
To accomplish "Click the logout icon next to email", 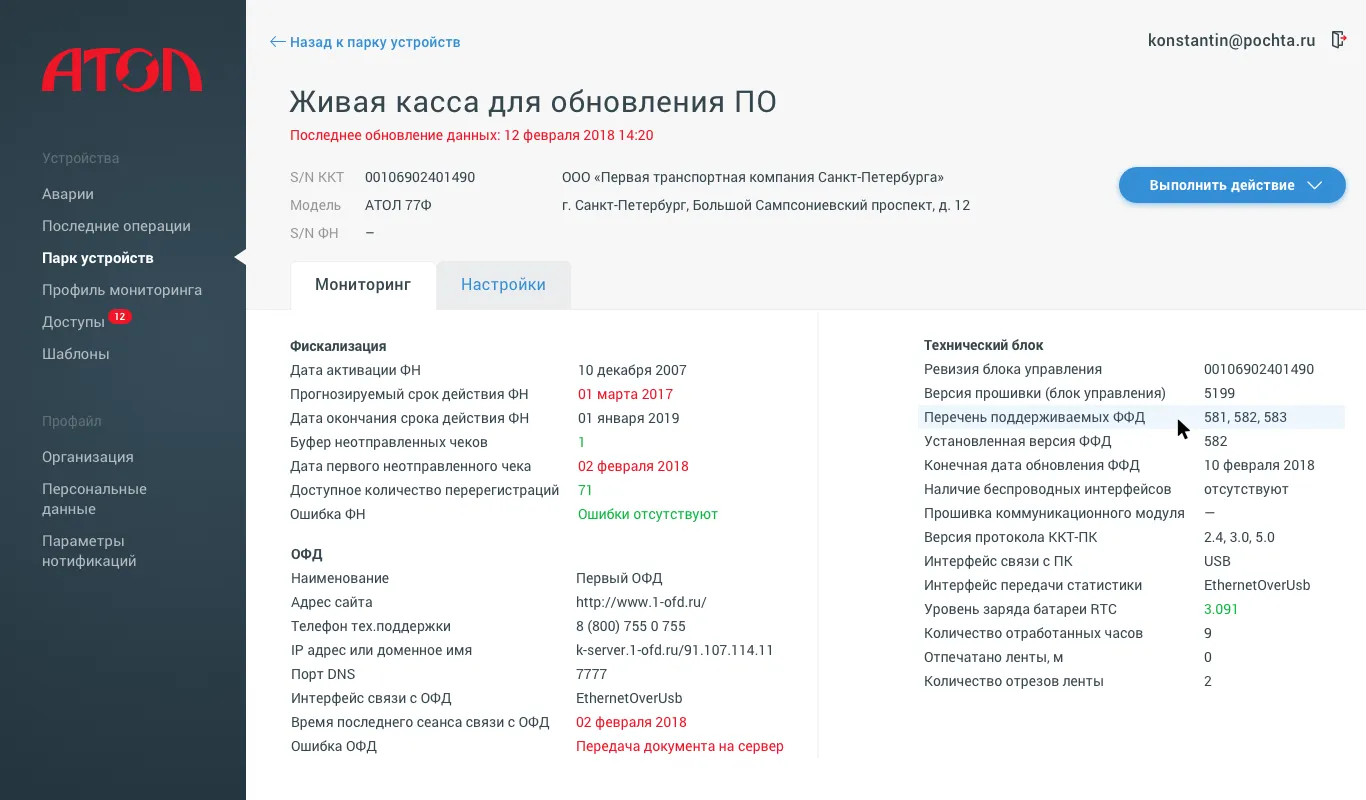I will click(1339, 40).
